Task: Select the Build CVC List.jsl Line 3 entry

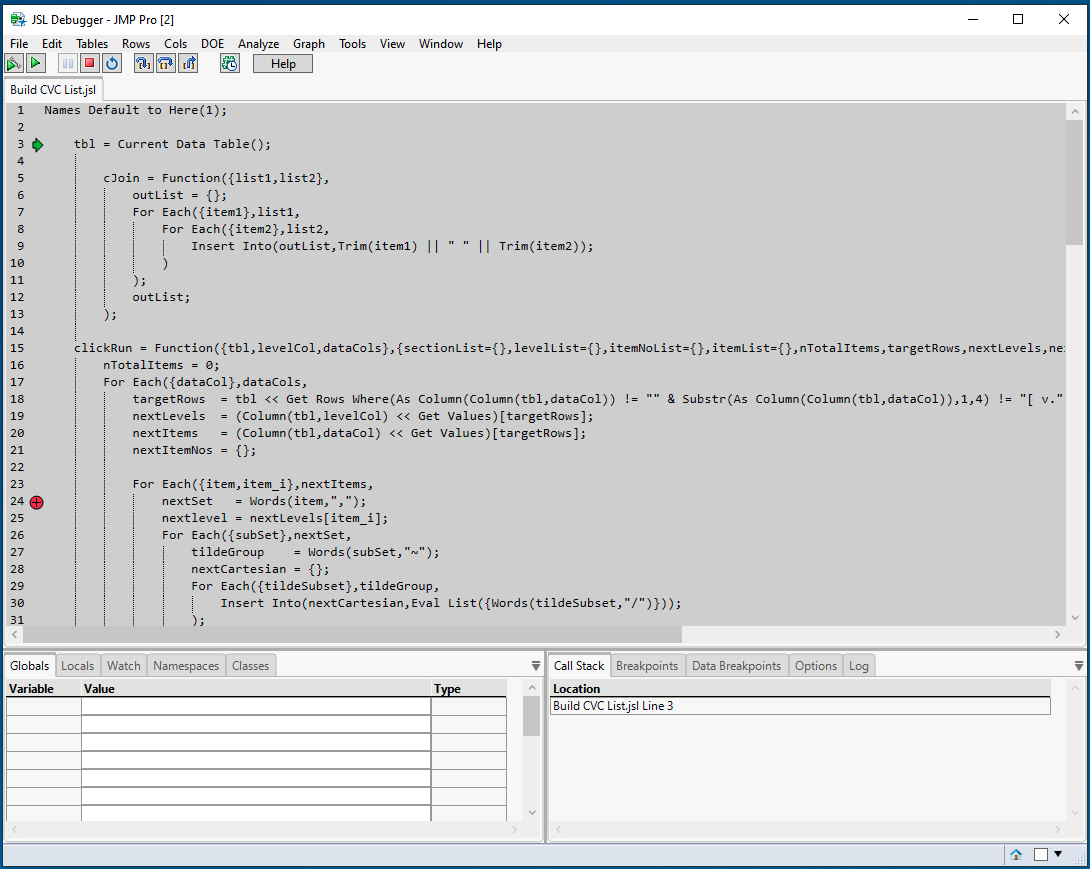Action: click(x=650, y=705)
